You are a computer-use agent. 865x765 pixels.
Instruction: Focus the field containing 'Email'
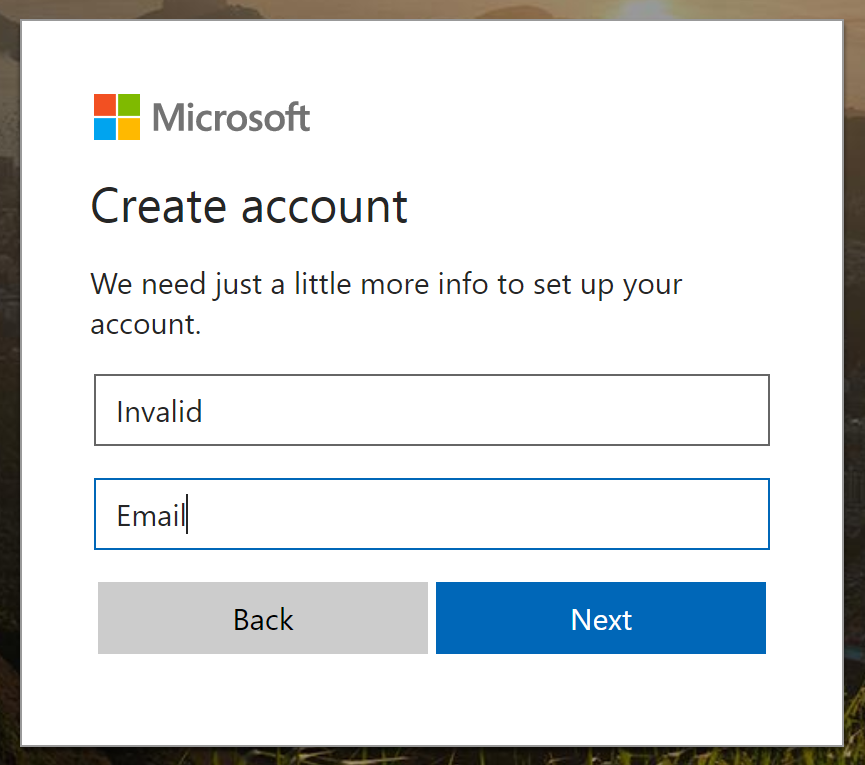pyautogui.click(x=432, y=514)
